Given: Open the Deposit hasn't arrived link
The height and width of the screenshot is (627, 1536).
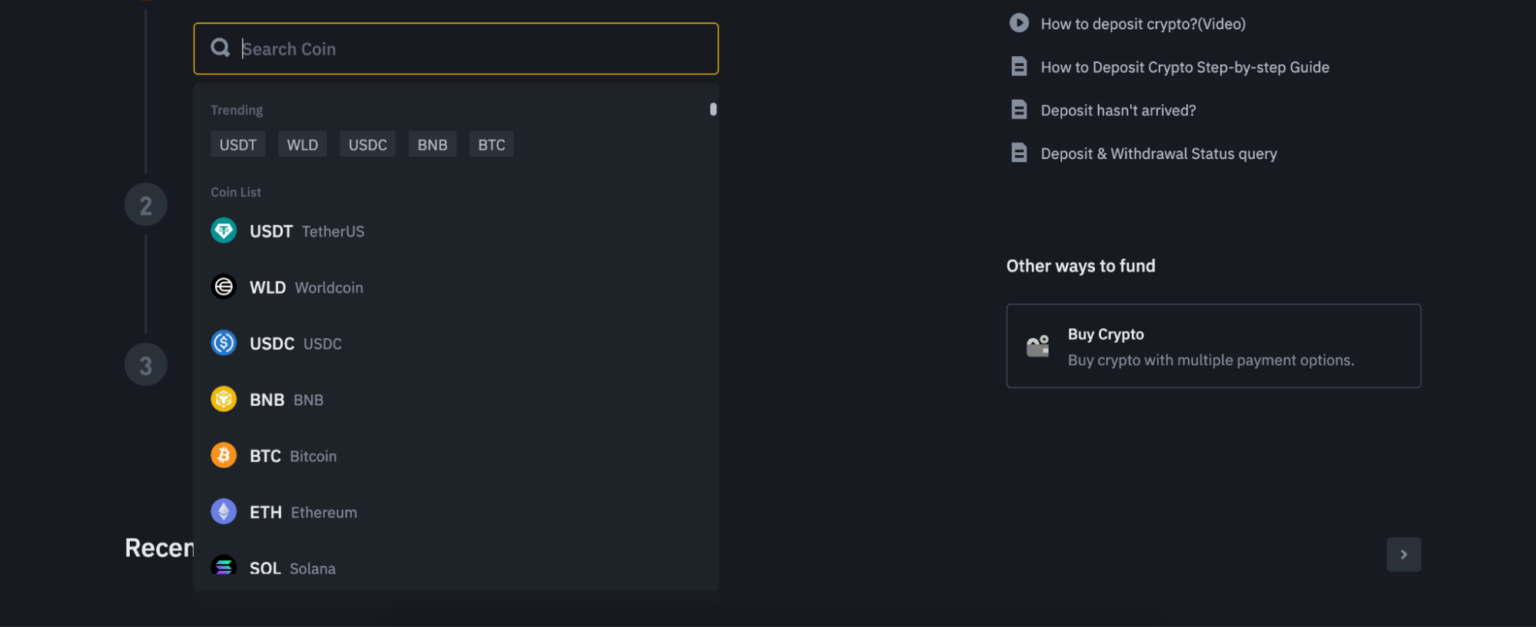Looking at the screenshot, I should [1118, 110].
